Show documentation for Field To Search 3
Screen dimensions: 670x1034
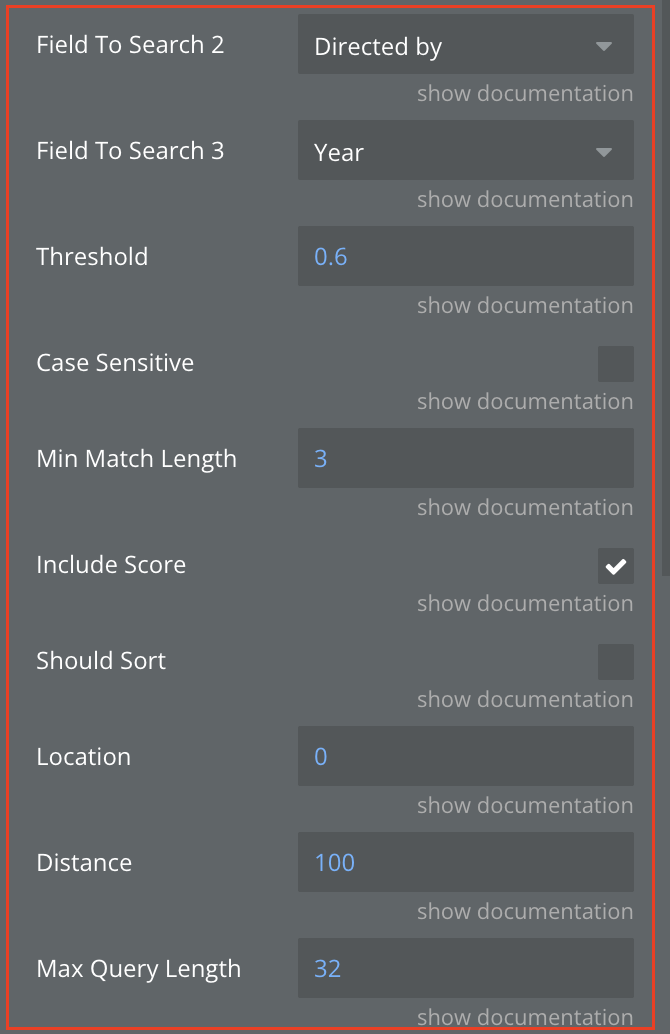tap(525, 200)
